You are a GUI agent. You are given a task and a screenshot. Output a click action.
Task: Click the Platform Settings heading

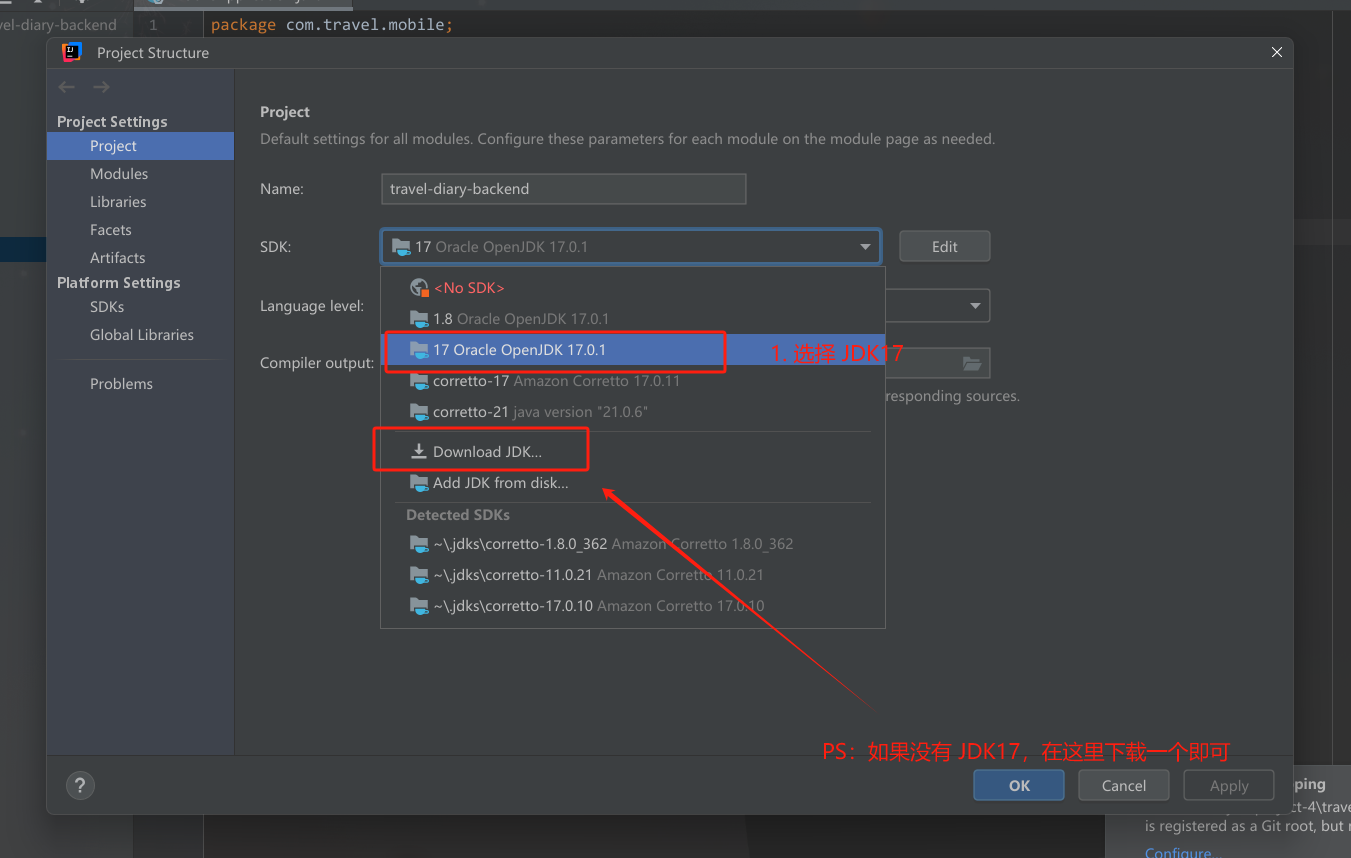coord(119,283)
